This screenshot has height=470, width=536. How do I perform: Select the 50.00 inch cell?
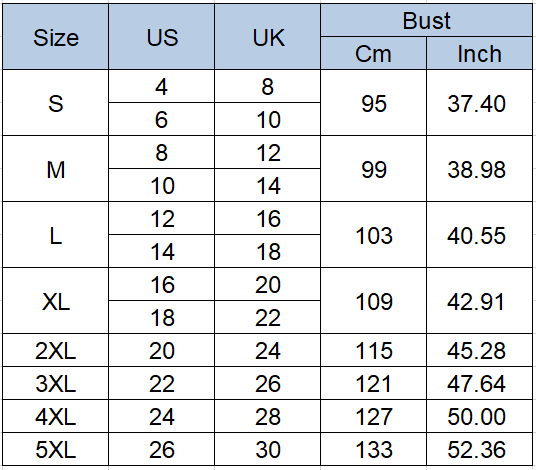coord(479,416)
